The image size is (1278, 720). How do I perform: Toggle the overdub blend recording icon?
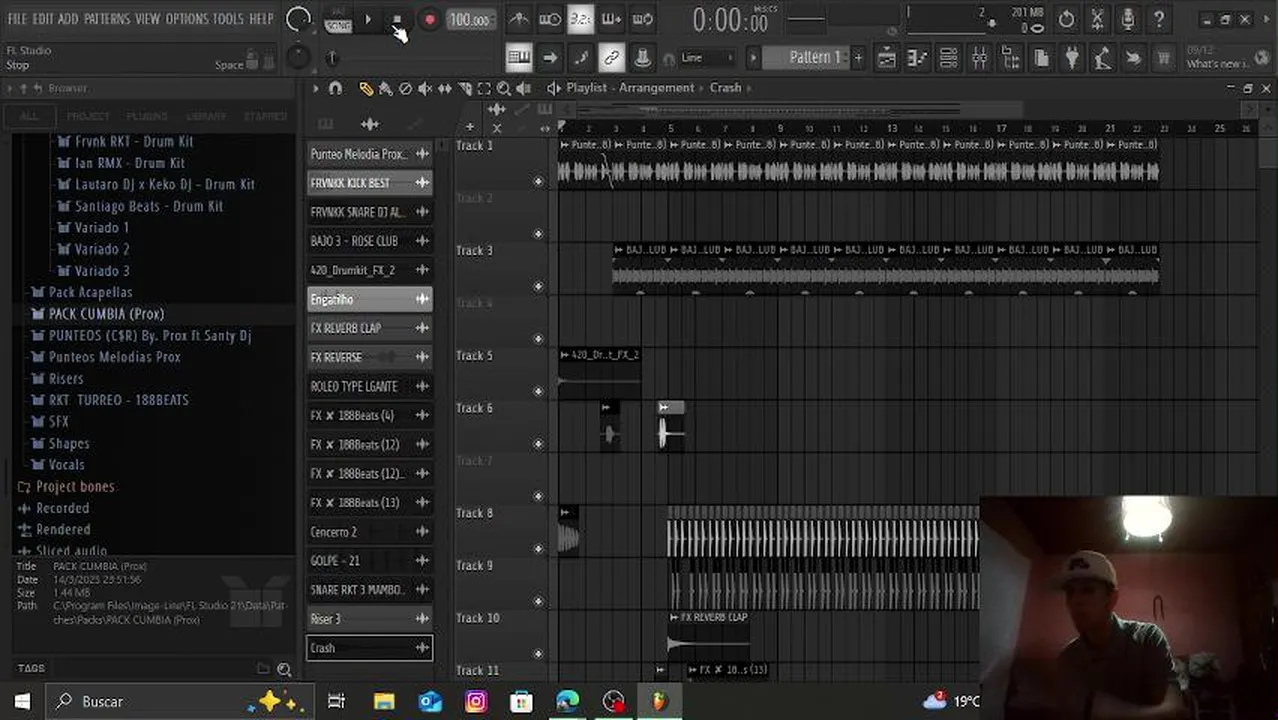pyautogui.click(x=612, y=19)
